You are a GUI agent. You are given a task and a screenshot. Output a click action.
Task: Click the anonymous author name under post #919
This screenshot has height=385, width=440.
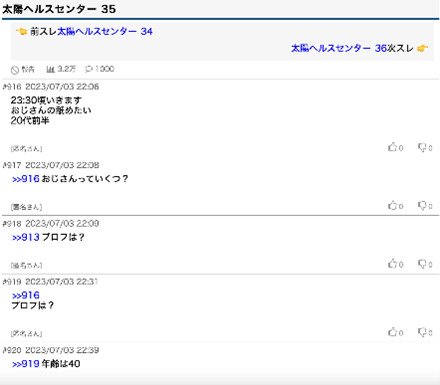pyautogui.click(x=26, y=333)
